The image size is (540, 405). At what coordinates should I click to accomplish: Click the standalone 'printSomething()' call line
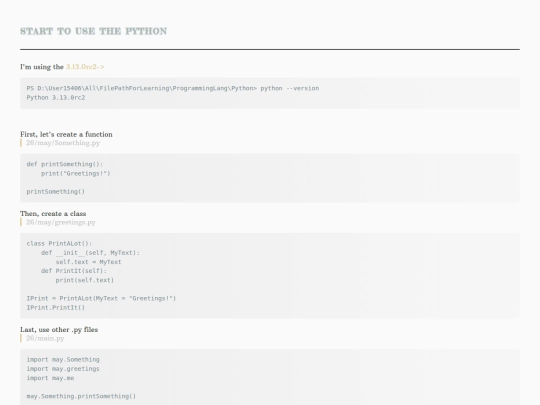coord(56,191)
